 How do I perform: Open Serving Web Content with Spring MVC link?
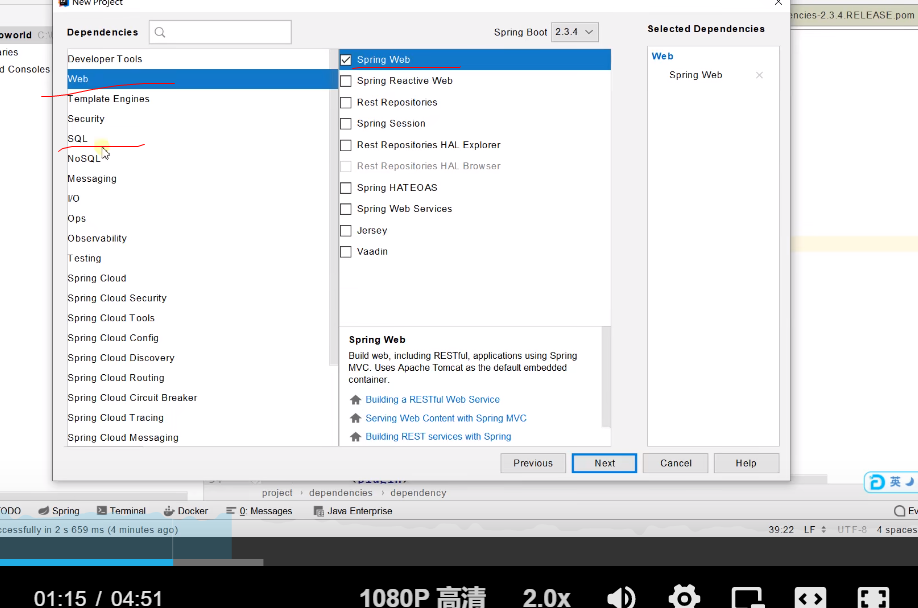point(446,418)
